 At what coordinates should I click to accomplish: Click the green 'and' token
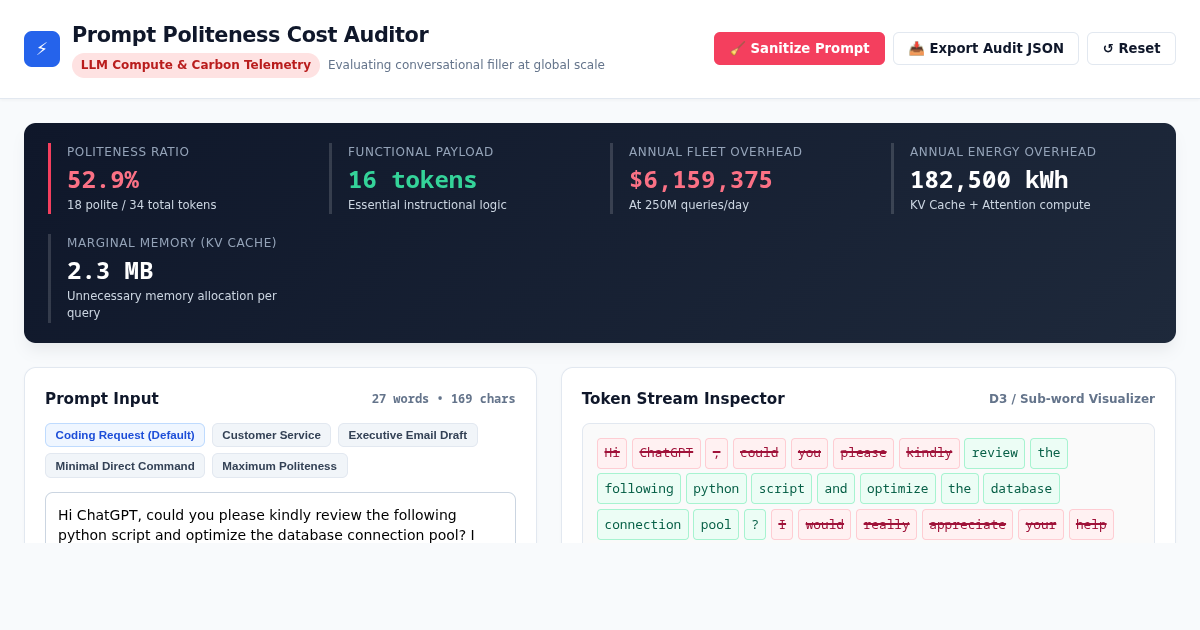pos(836,489)
